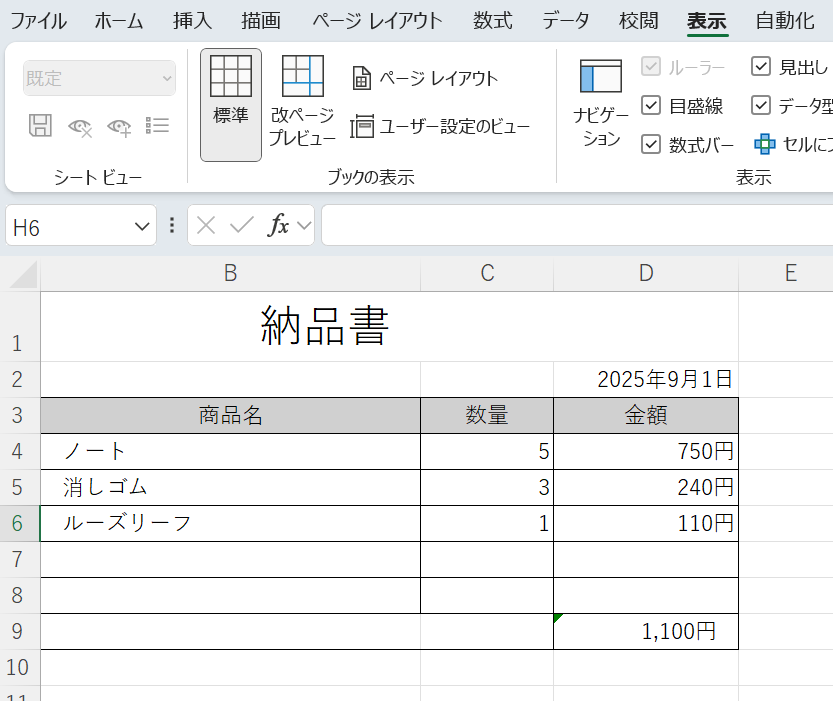Viewport: 833px width, 701px height.
Task: Click the quantity cell showing 3
Action: click(x=487, y=488)
